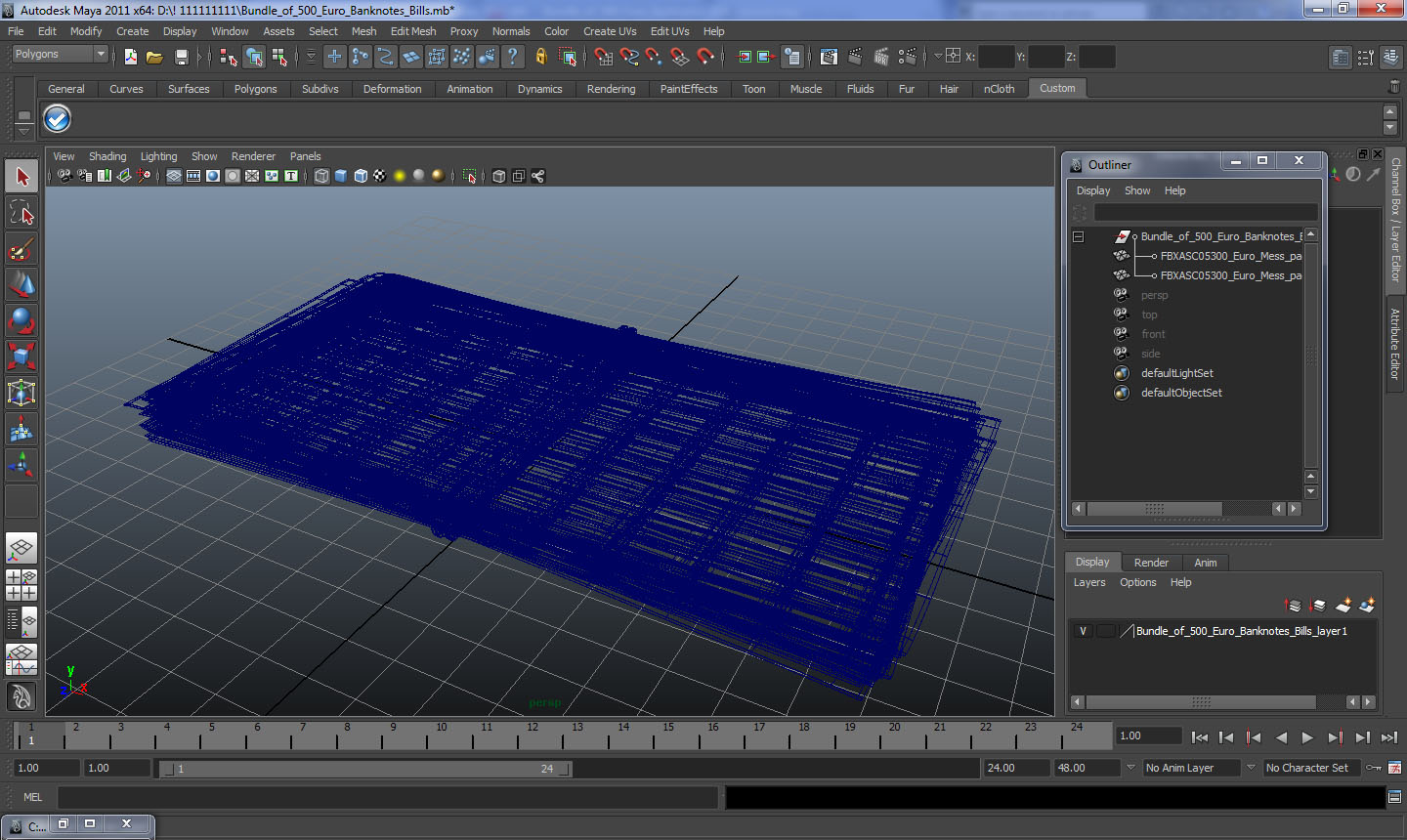Set selection mode to hierarchy

(x=228, y=57)
